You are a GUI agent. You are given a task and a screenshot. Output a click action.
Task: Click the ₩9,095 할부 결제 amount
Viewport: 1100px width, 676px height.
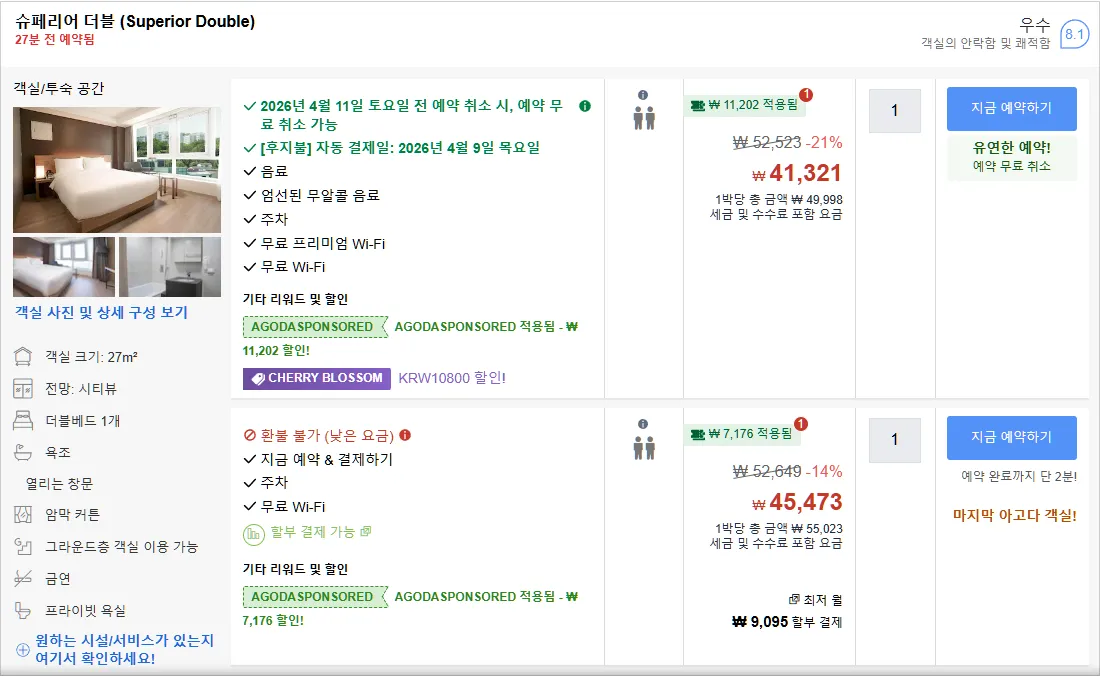coord(787,622)
